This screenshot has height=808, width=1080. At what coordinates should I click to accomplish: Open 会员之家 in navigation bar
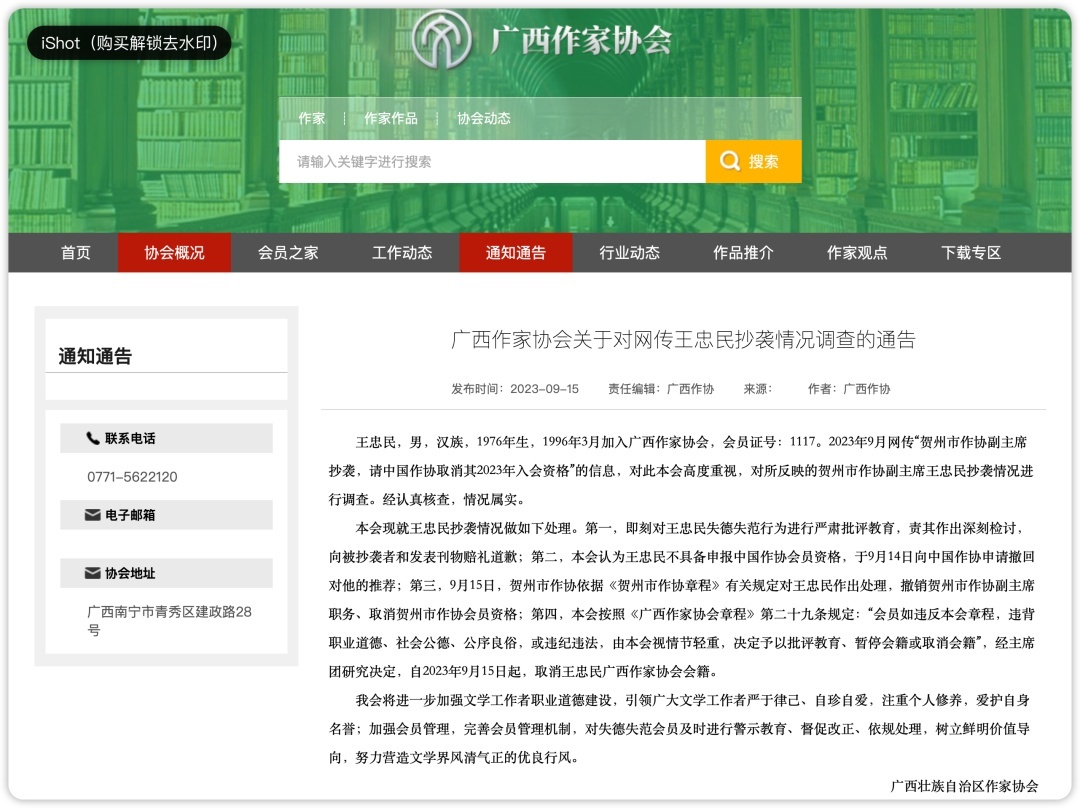pos(288,253)
